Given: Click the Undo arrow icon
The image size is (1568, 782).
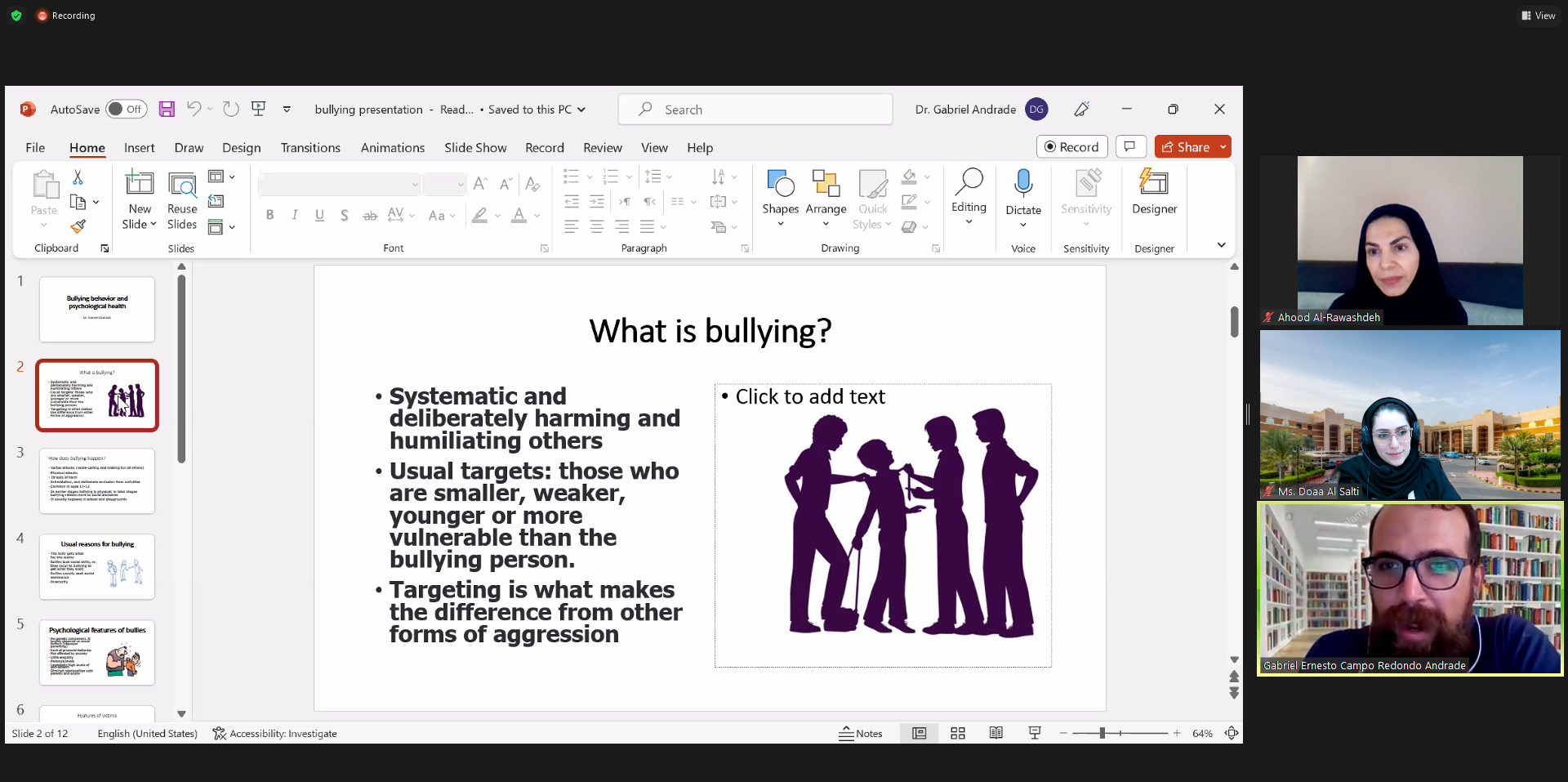Looking at the screenshot, I should (194, 109).
